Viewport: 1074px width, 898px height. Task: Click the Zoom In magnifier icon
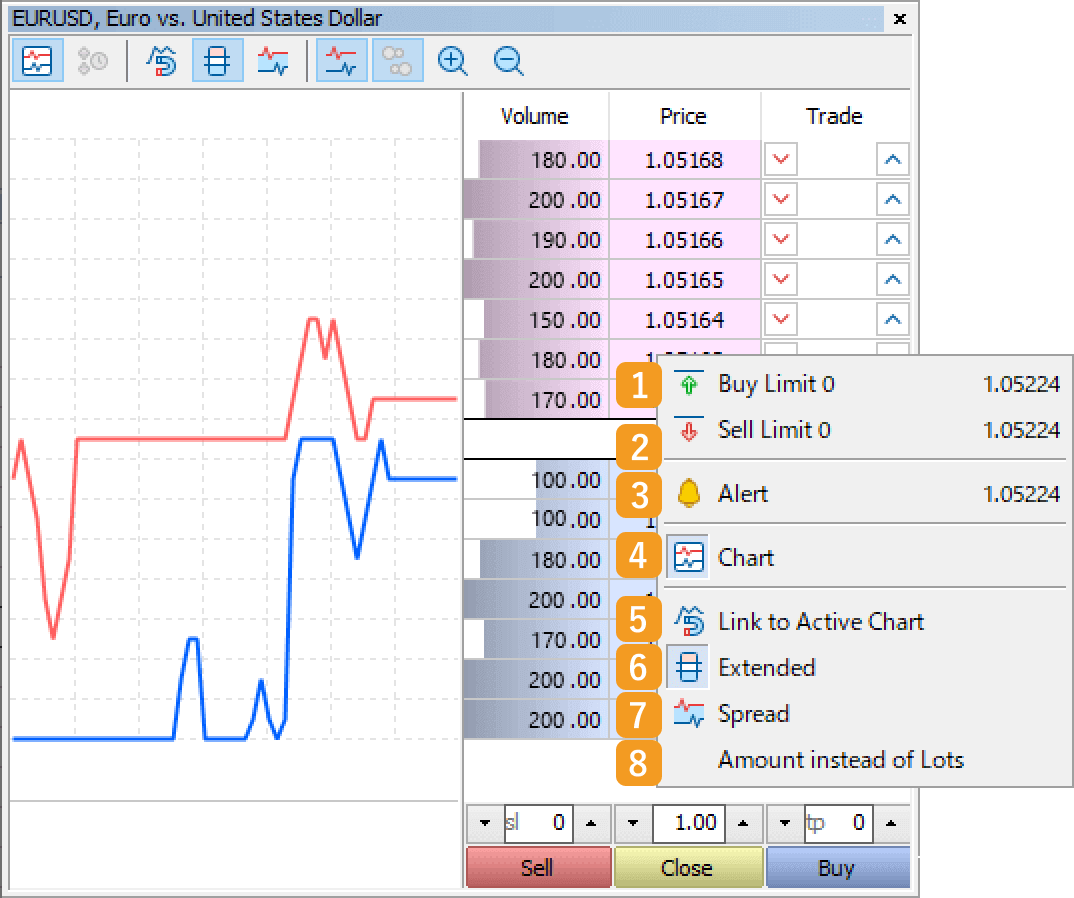click(452, 61)
